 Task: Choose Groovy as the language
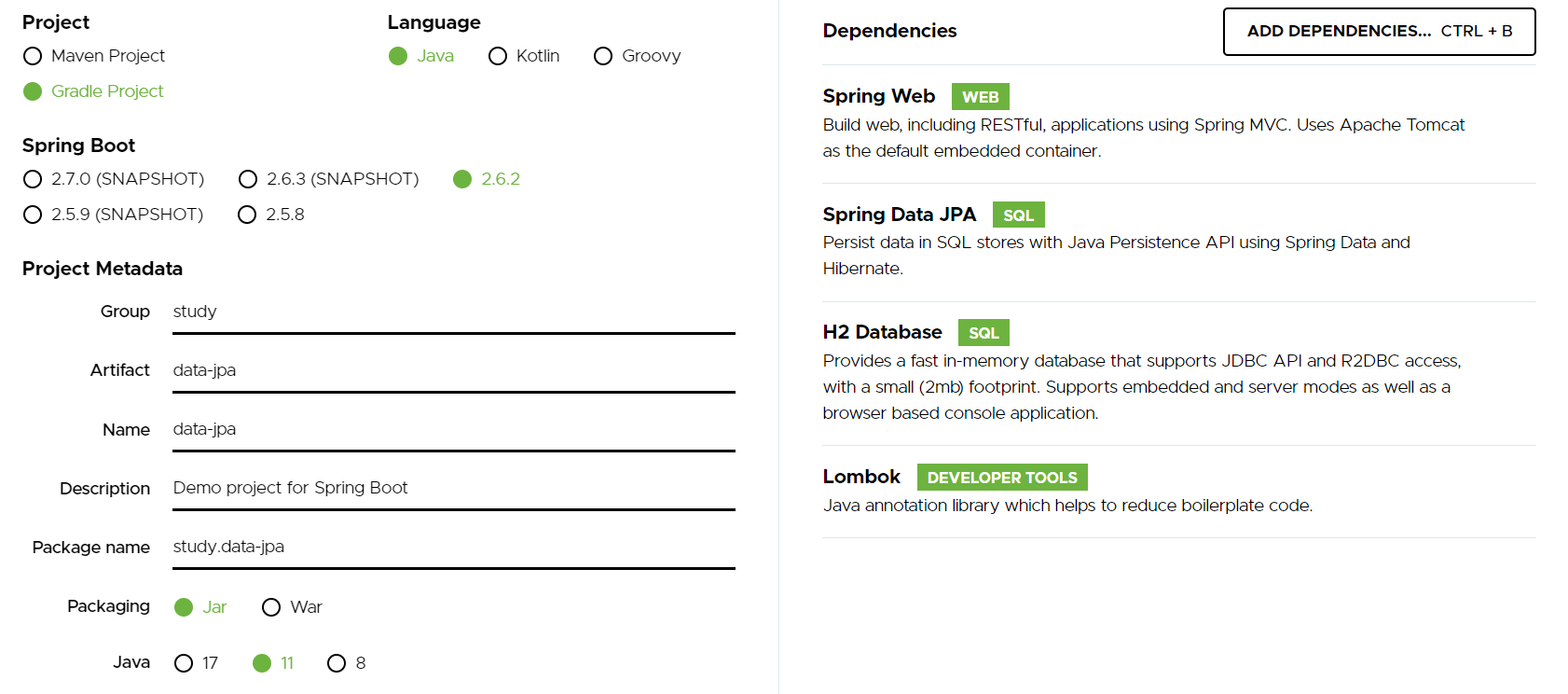click(x=638, y=56)
